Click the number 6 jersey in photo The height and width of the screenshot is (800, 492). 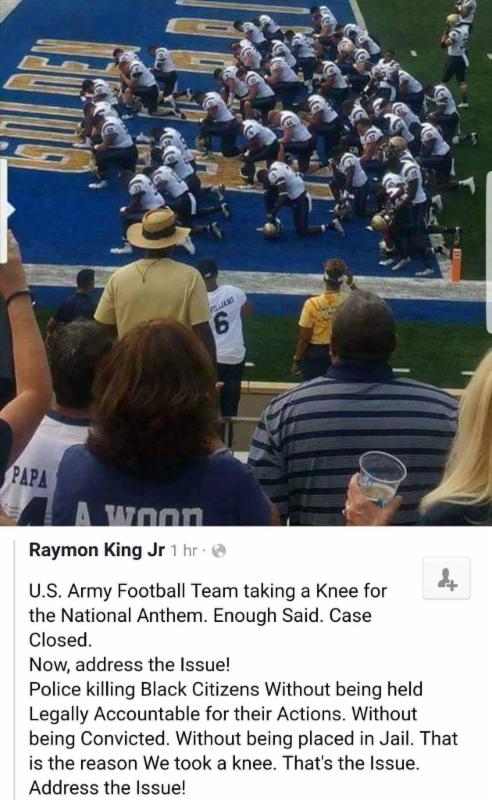point(228,329)
